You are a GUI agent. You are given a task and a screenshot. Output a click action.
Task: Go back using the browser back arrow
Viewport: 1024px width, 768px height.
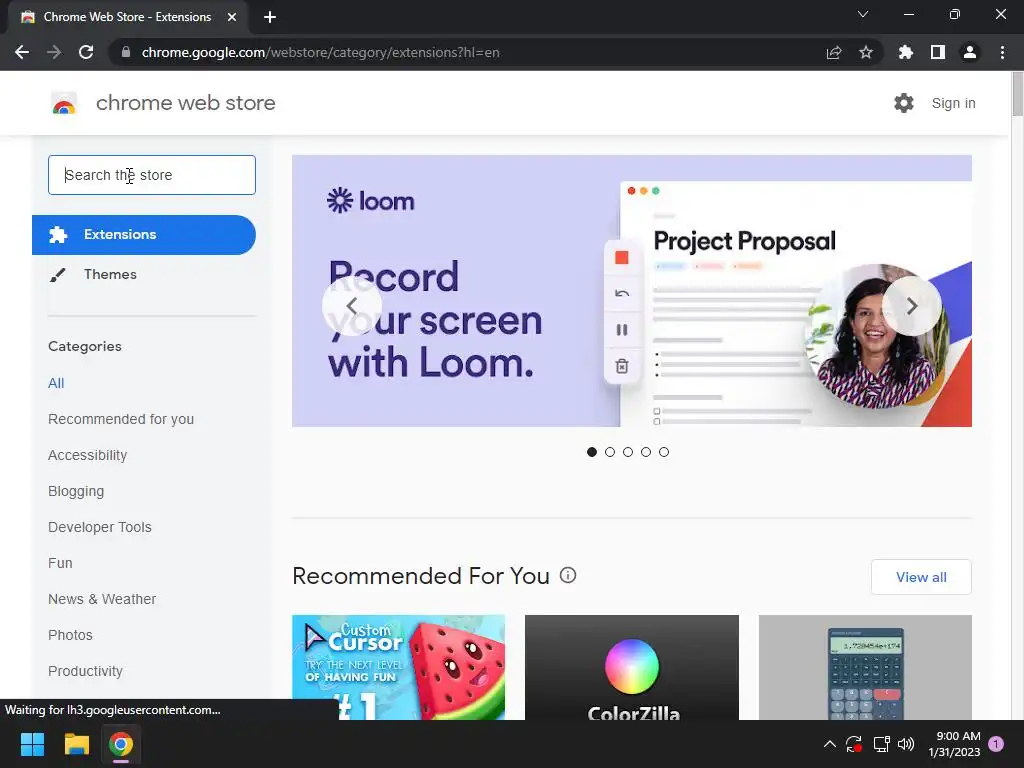click(22, 52)
